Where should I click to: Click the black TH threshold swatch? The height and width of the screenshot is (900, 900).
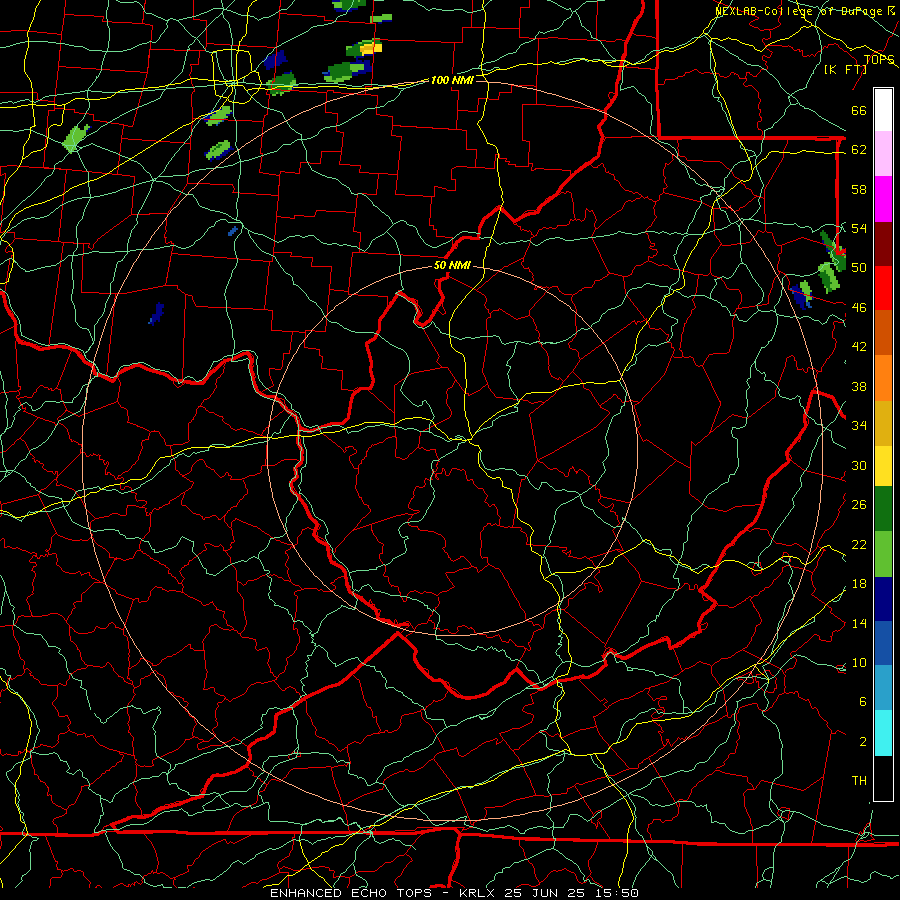click(883, 778)
